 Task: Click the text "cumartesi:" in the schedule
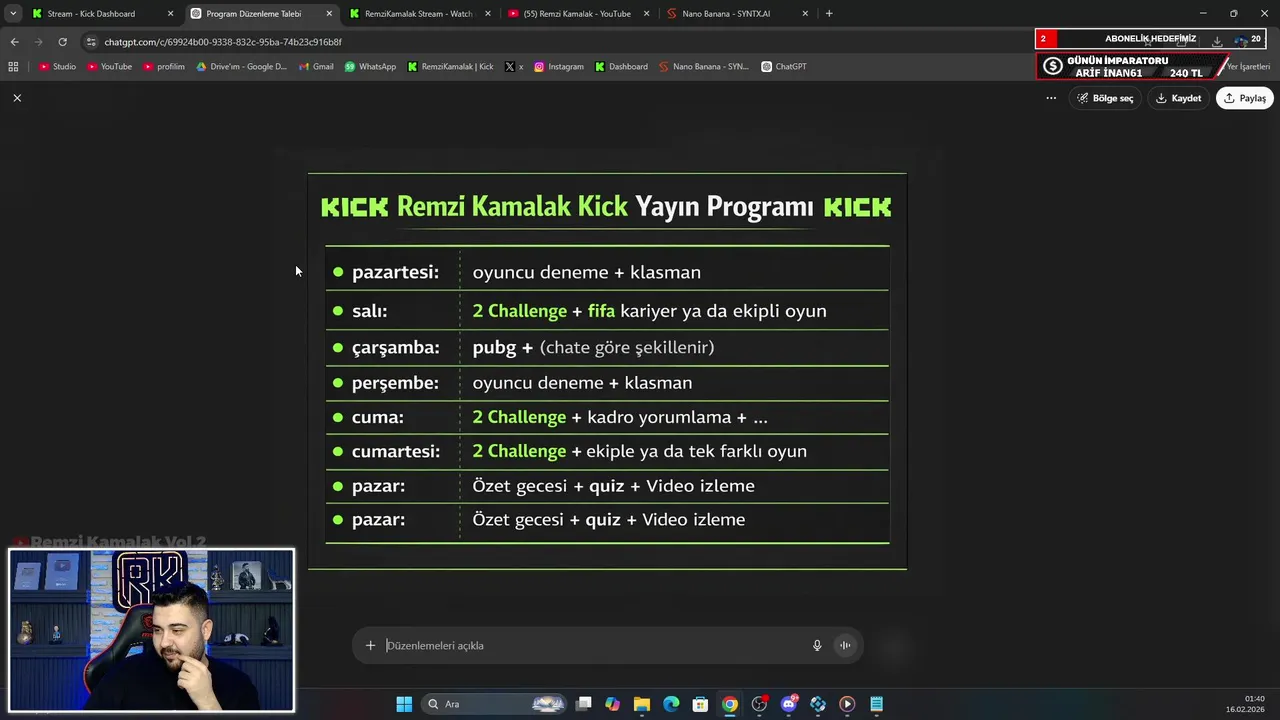[x=396, y=451]
